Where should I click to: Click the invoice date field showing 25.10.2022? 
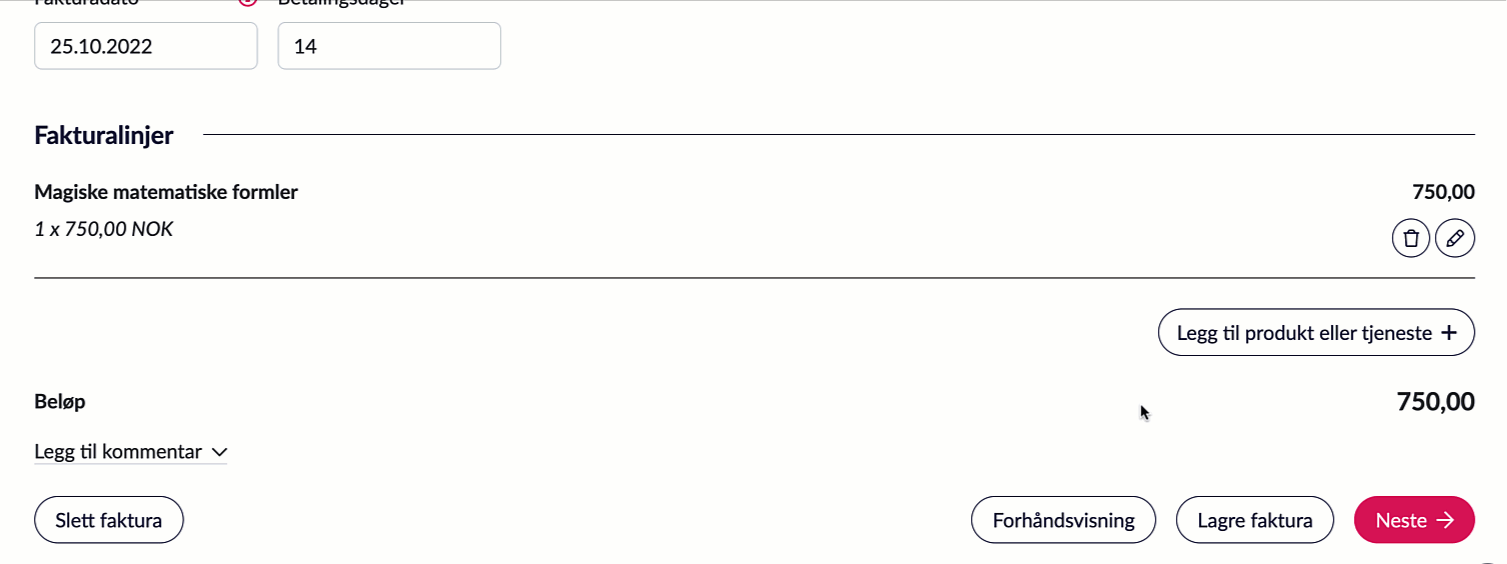click(x=146, y=46)
